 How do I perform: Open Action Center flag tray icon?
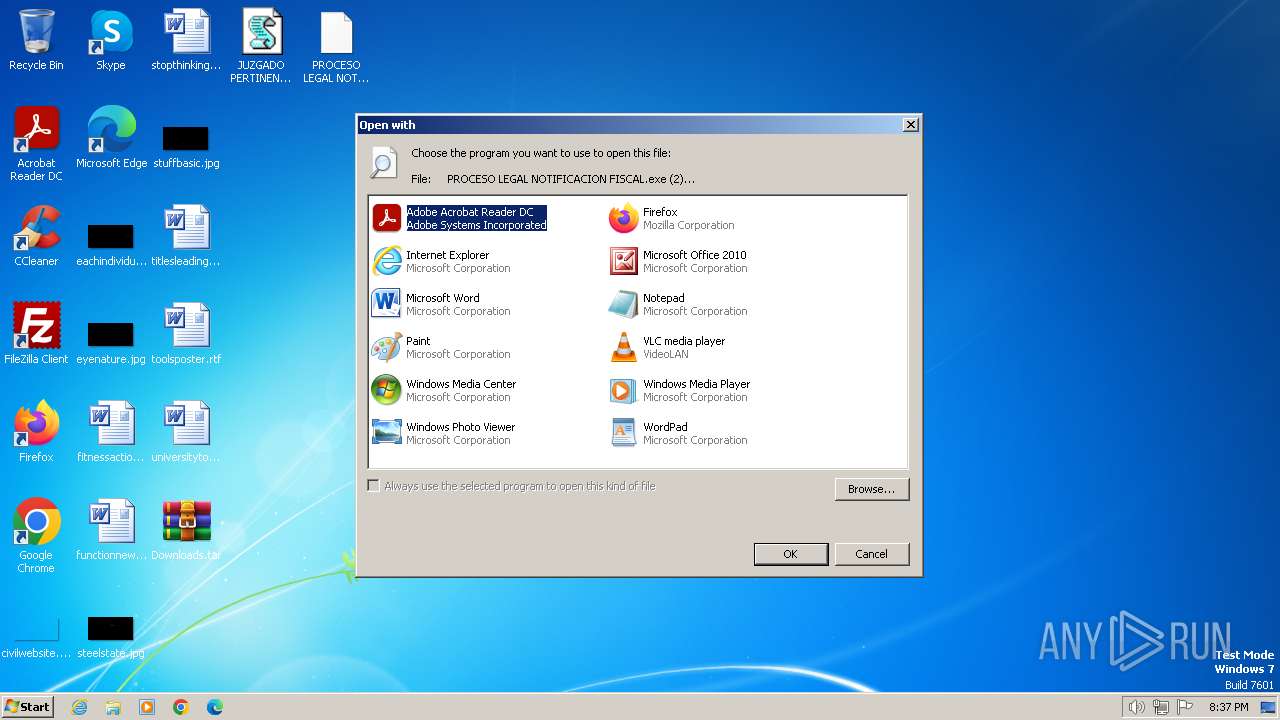(1185, 707)
